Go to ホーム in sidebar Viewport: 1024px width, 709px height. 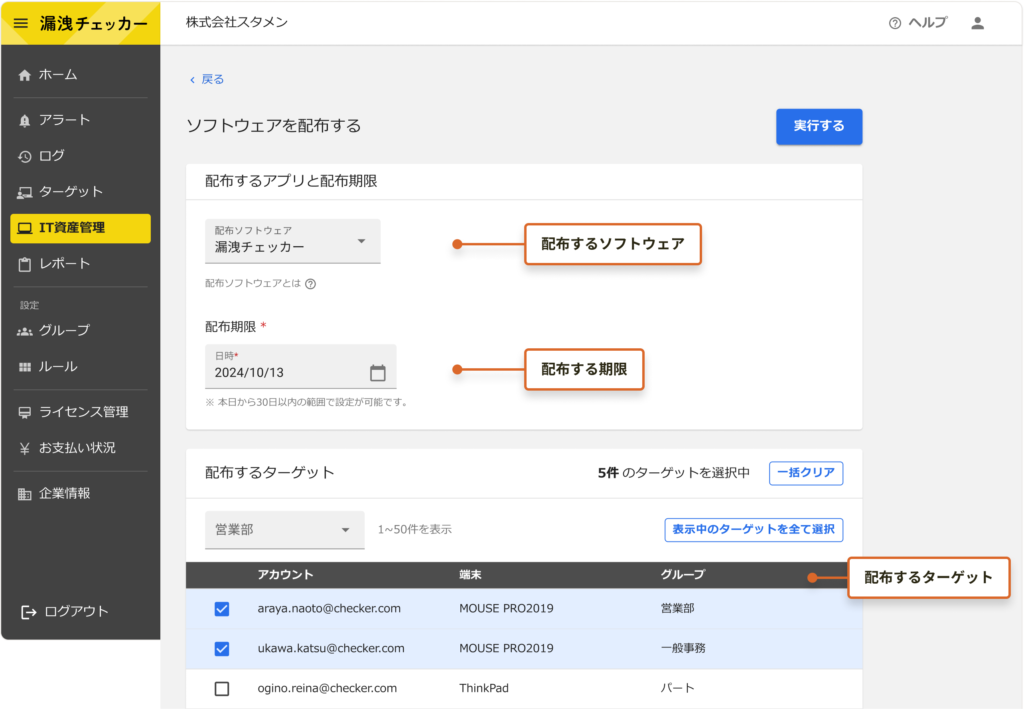80,75
